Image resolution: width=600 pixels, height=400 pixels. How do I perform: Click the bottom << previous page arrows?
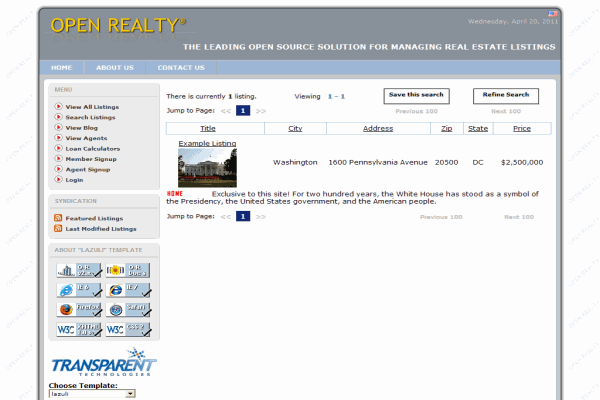pos(226,217)
